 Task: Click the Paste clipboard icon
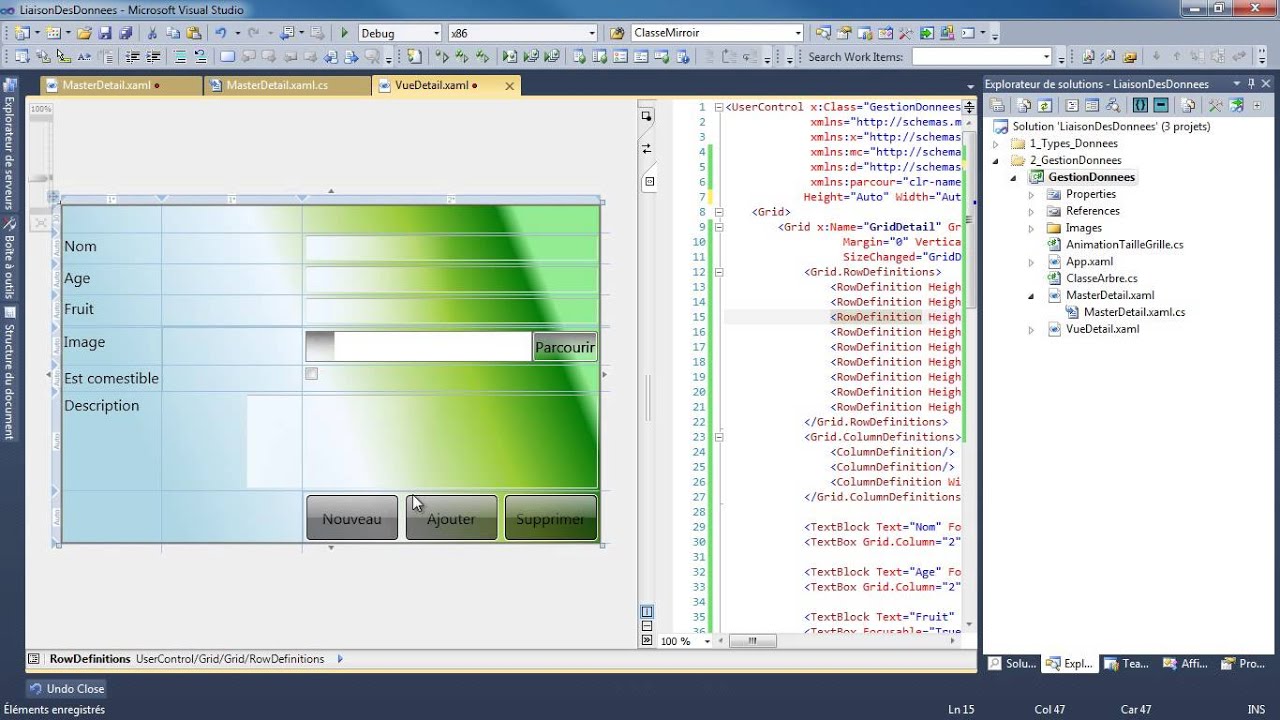tap(194, 33)
